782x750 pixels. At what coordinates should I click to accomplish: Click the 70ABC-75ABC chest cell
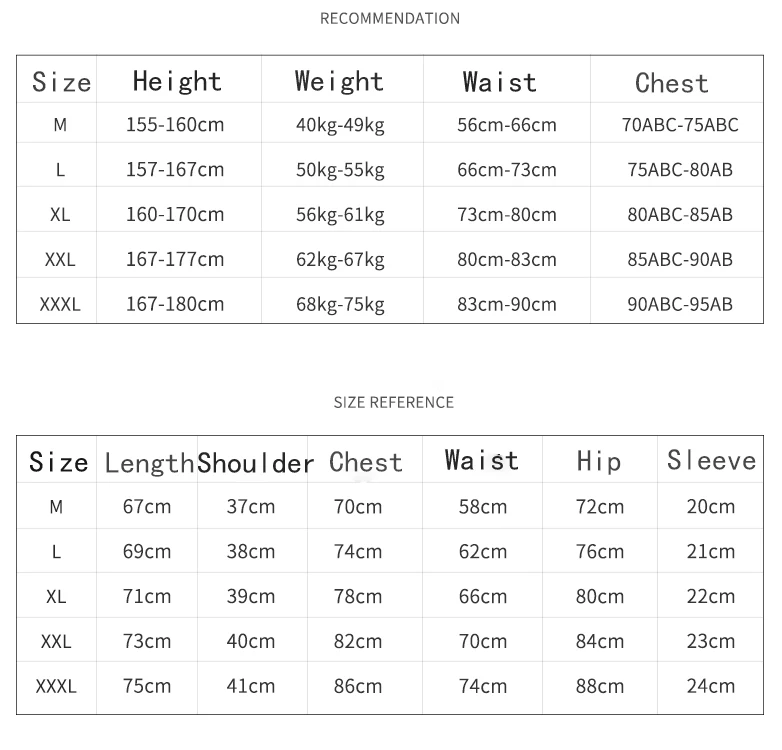(x=680, y=124)
